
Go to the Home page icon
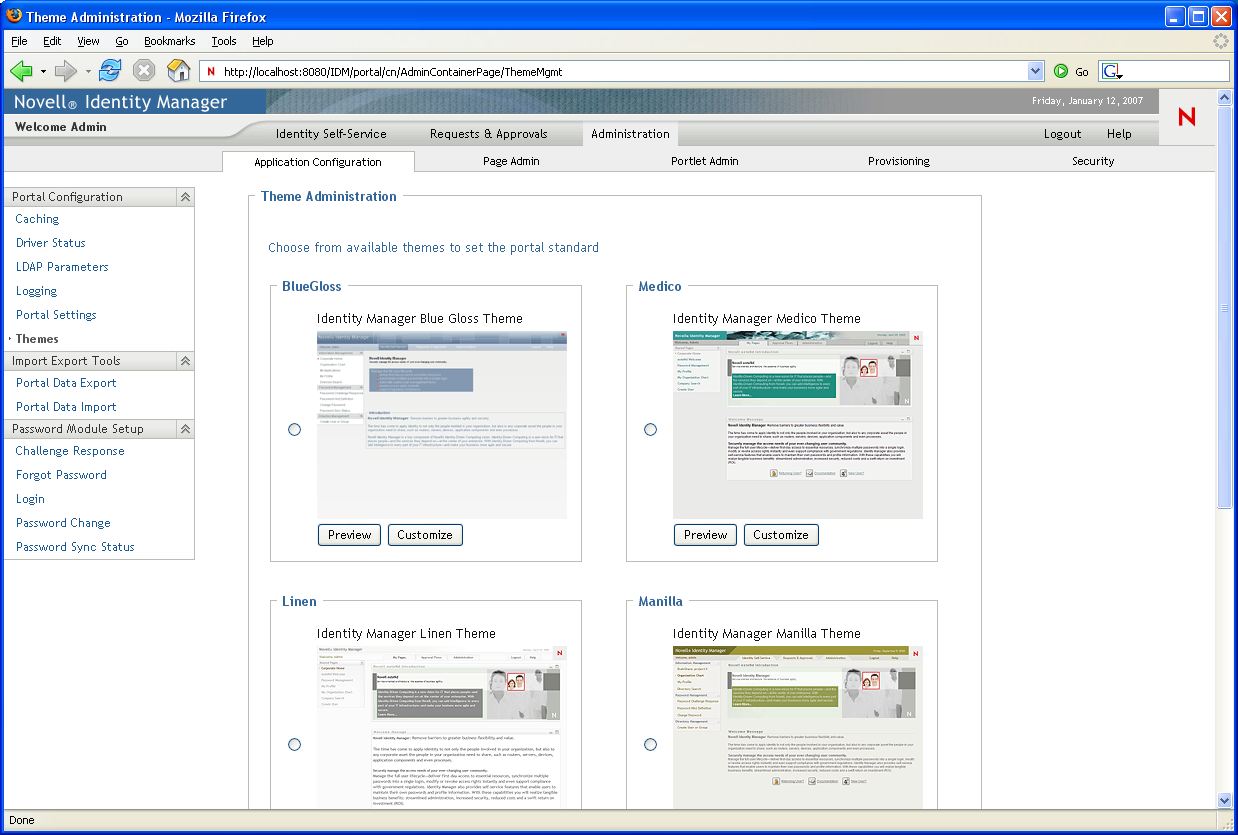click(178, 71)
